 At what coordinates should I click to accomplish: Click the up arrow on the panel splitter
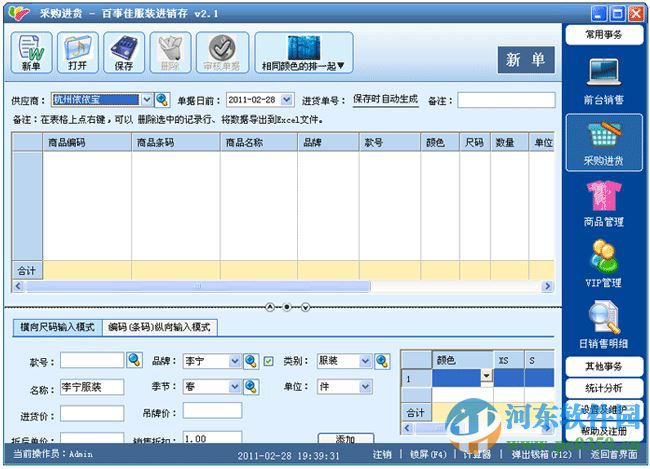coord(270,307)
